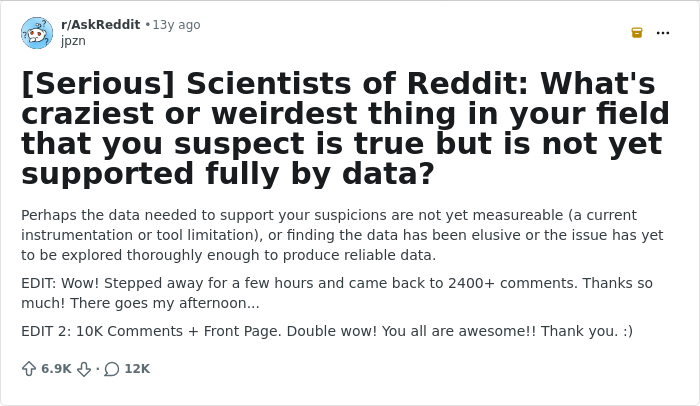Screen dimensions: 700x406
Task: Click the 13y ago timestamp
Action: click(x=176, y=25)
